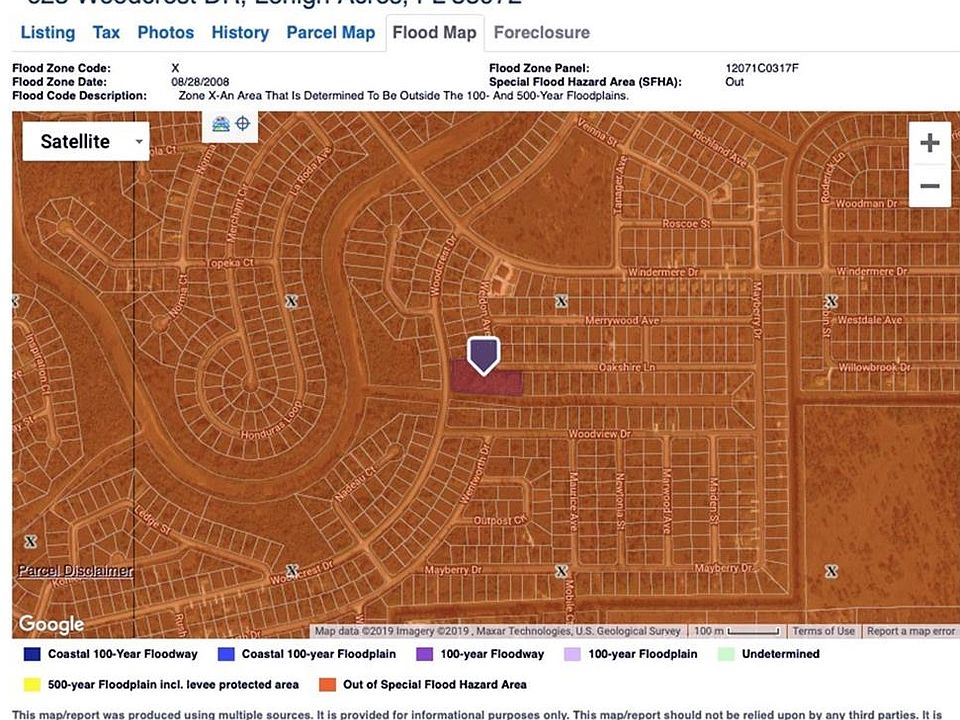960x720 pixels.
Task: Zoom in with the plus button
Action: point(929,143)
